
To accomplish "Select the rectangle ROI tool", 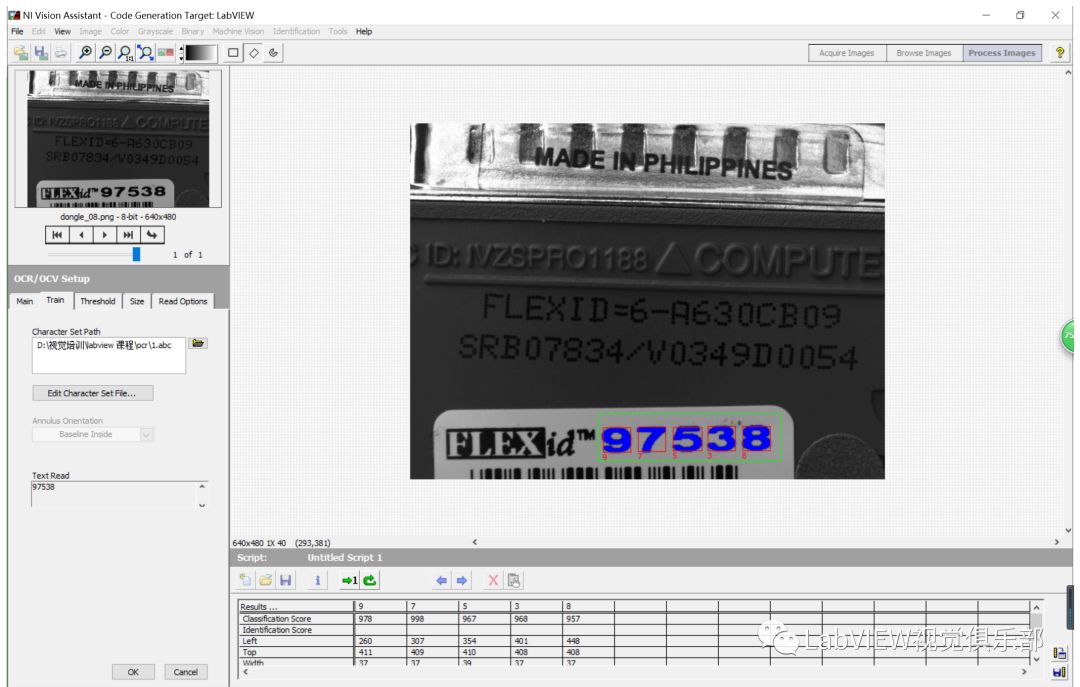I will (233, 52).
